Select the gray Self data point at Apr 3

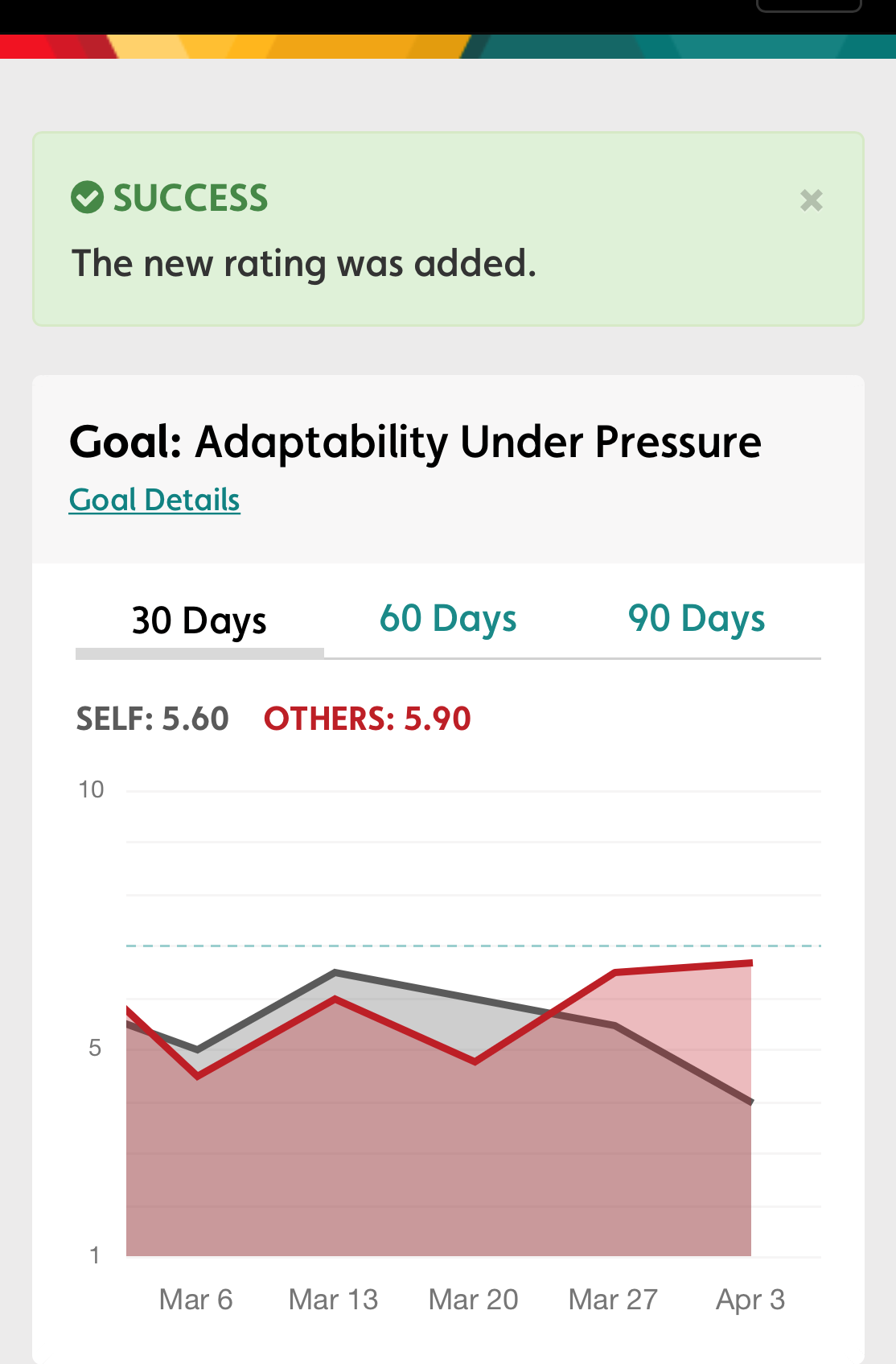point(750,1102)
